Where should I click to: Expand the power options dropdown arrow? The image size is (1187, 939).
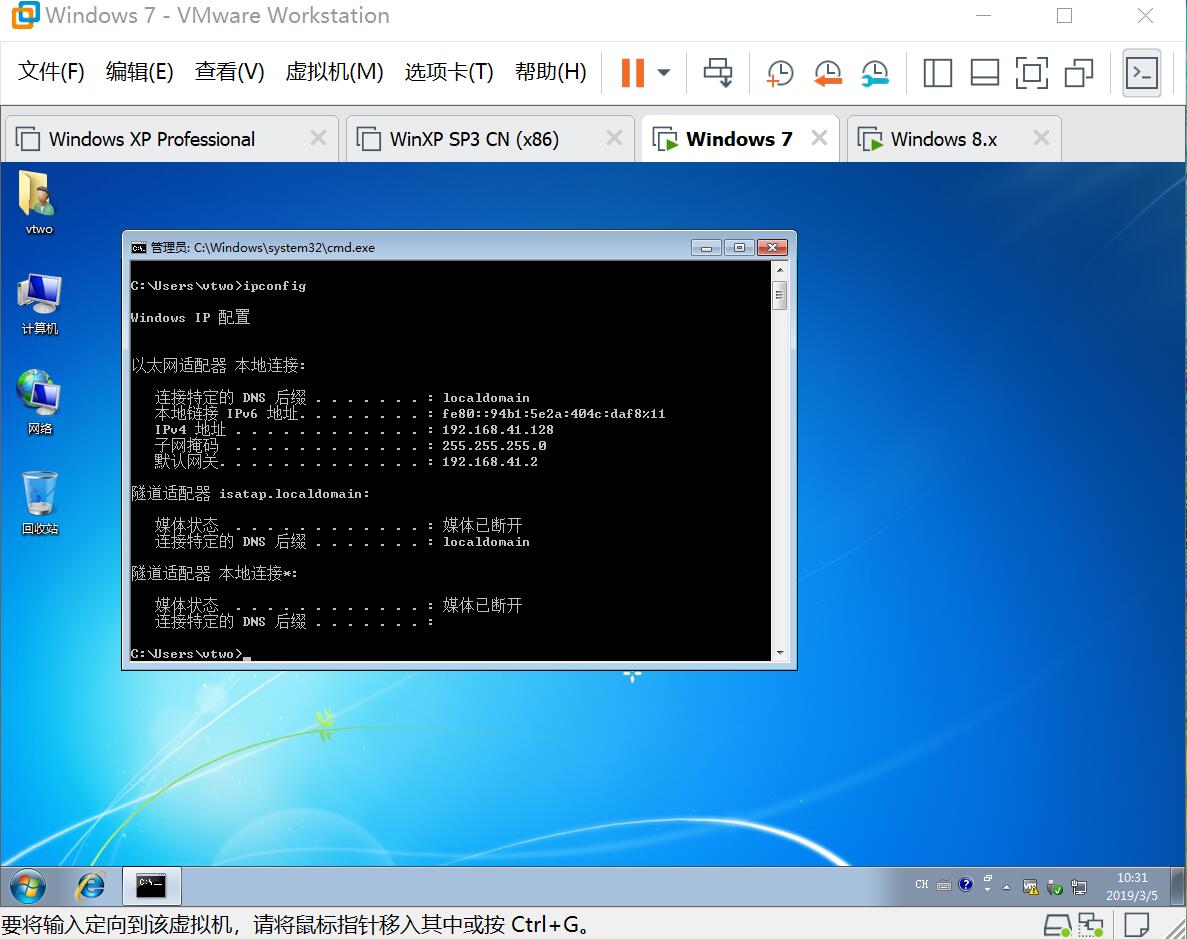coord(664,73)
